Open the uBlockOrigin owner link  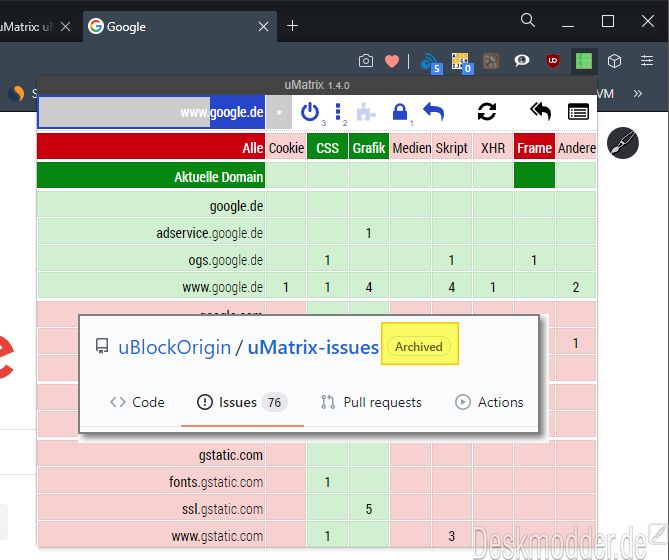[x=175, y=347]
